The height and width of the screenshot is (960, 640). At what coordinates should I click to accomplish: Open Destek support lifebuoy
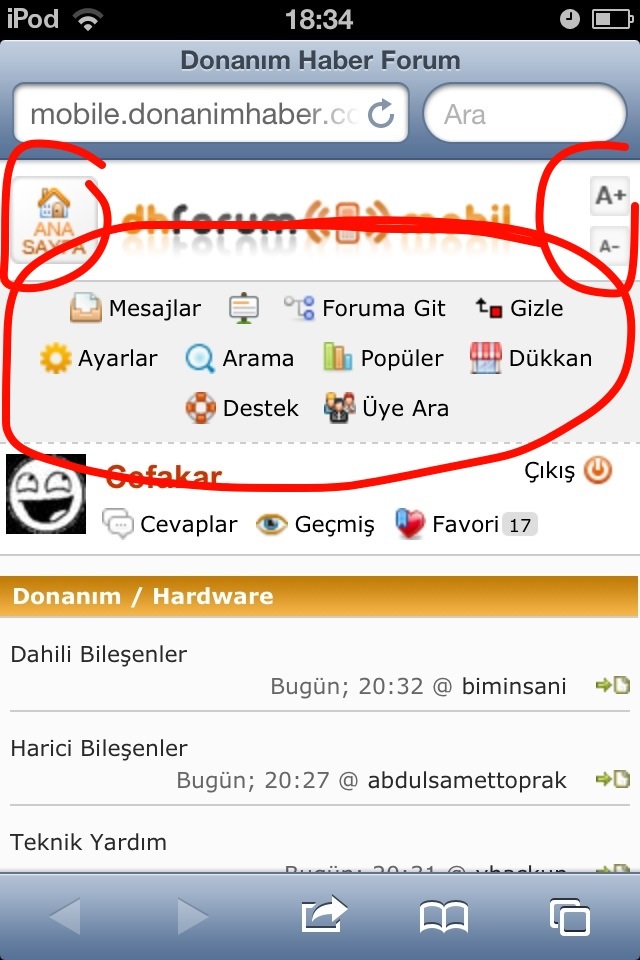pos(242,408)
